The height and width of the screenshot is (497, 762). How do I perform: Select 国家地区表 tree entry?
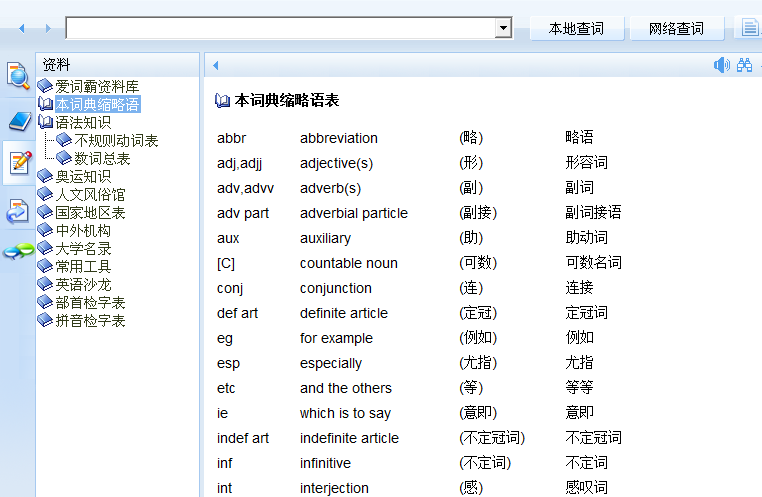click(90, 212)
